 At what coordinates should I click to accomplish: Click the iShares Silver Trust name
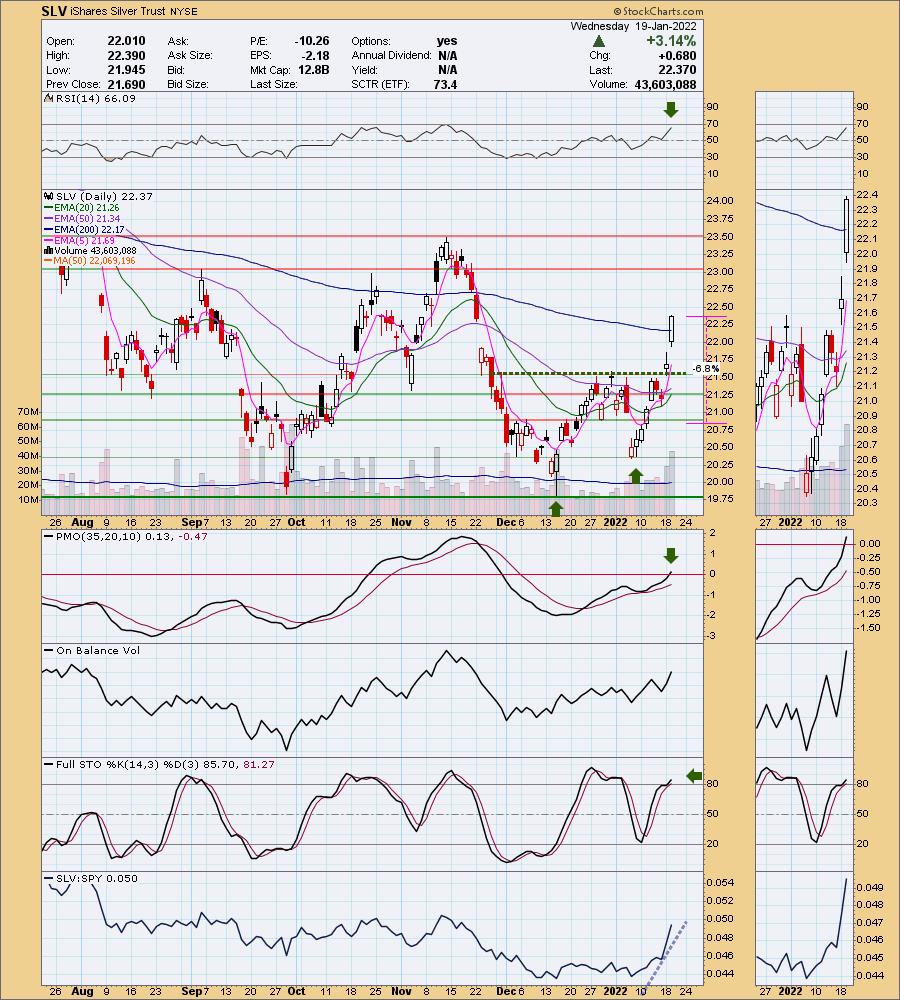[119, 11]
